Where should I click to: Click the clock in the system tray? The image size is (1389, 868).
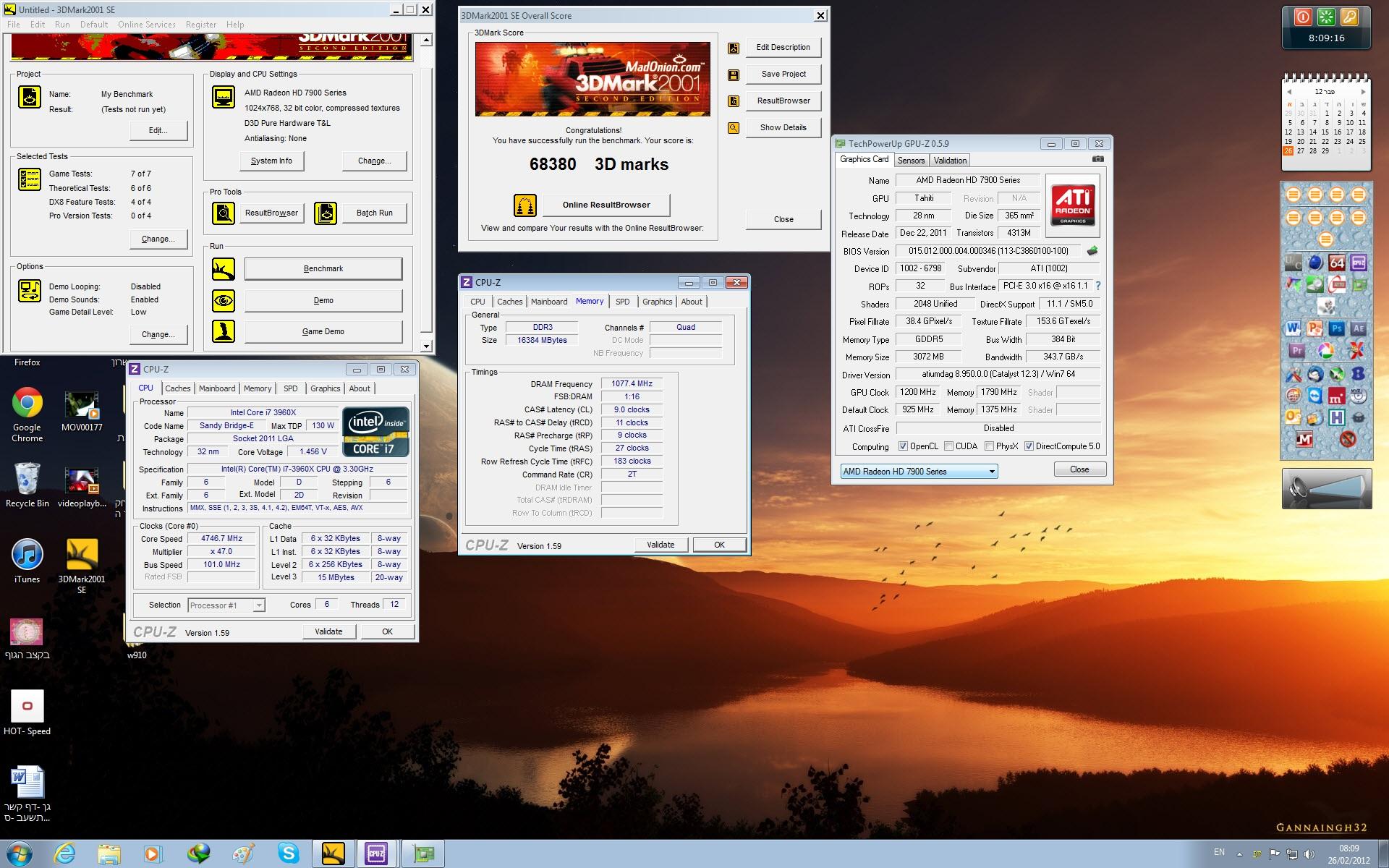1348,854
